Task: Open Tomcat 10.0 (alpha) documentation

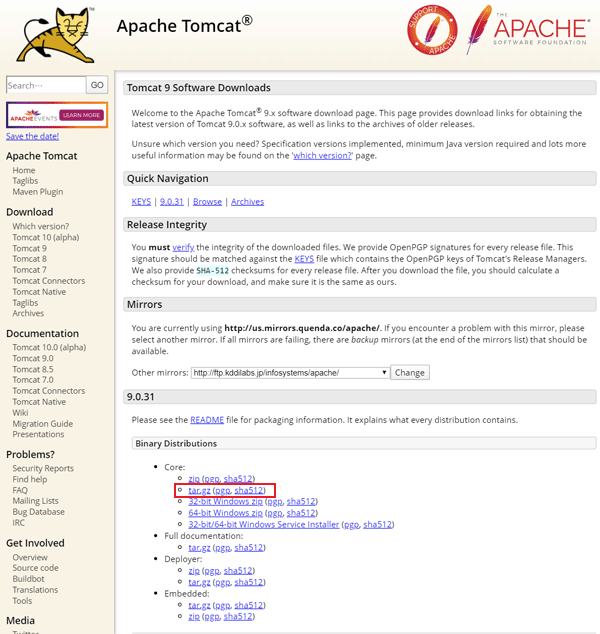Action: tap(49, 347)
